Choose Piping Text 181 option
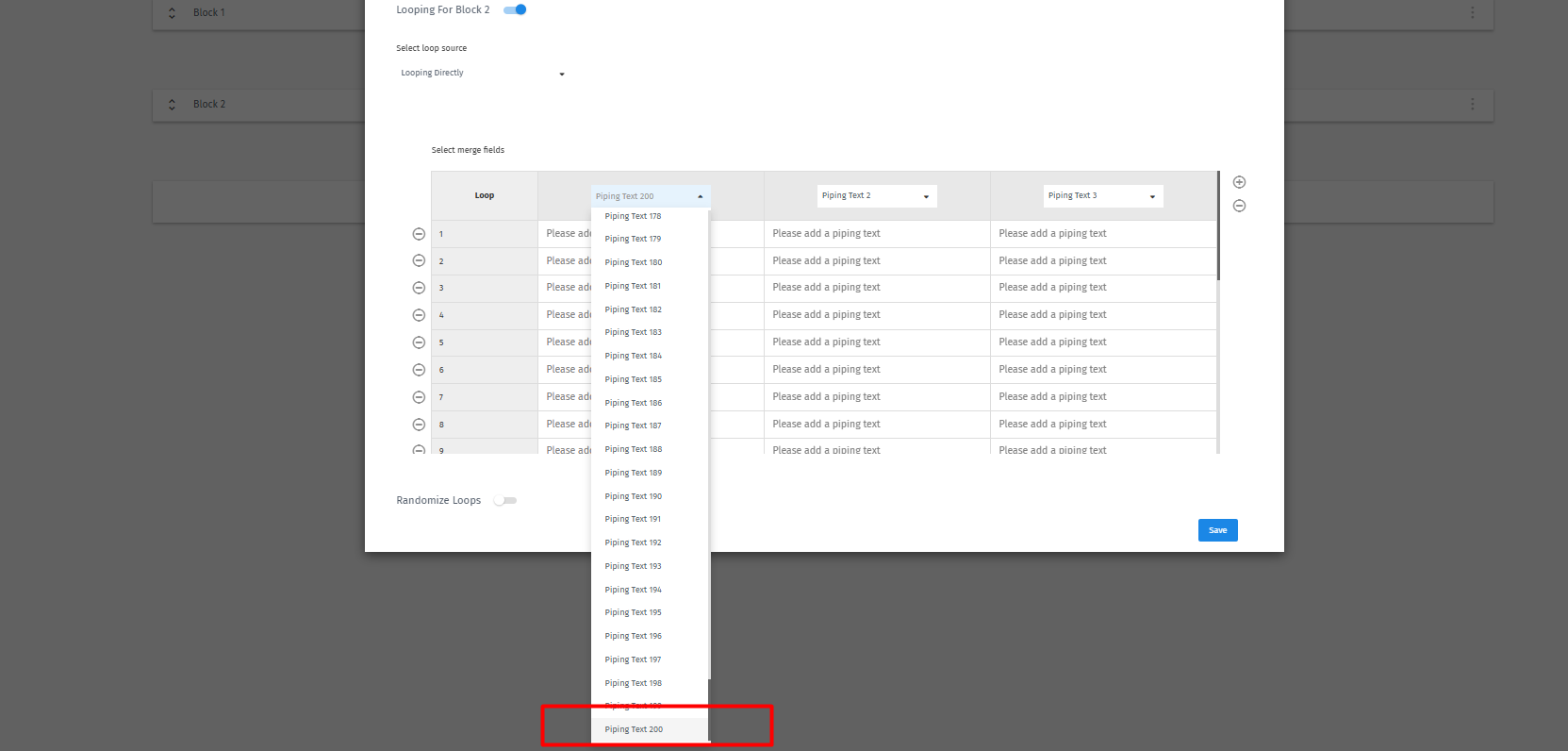 [x=650, y=286]
